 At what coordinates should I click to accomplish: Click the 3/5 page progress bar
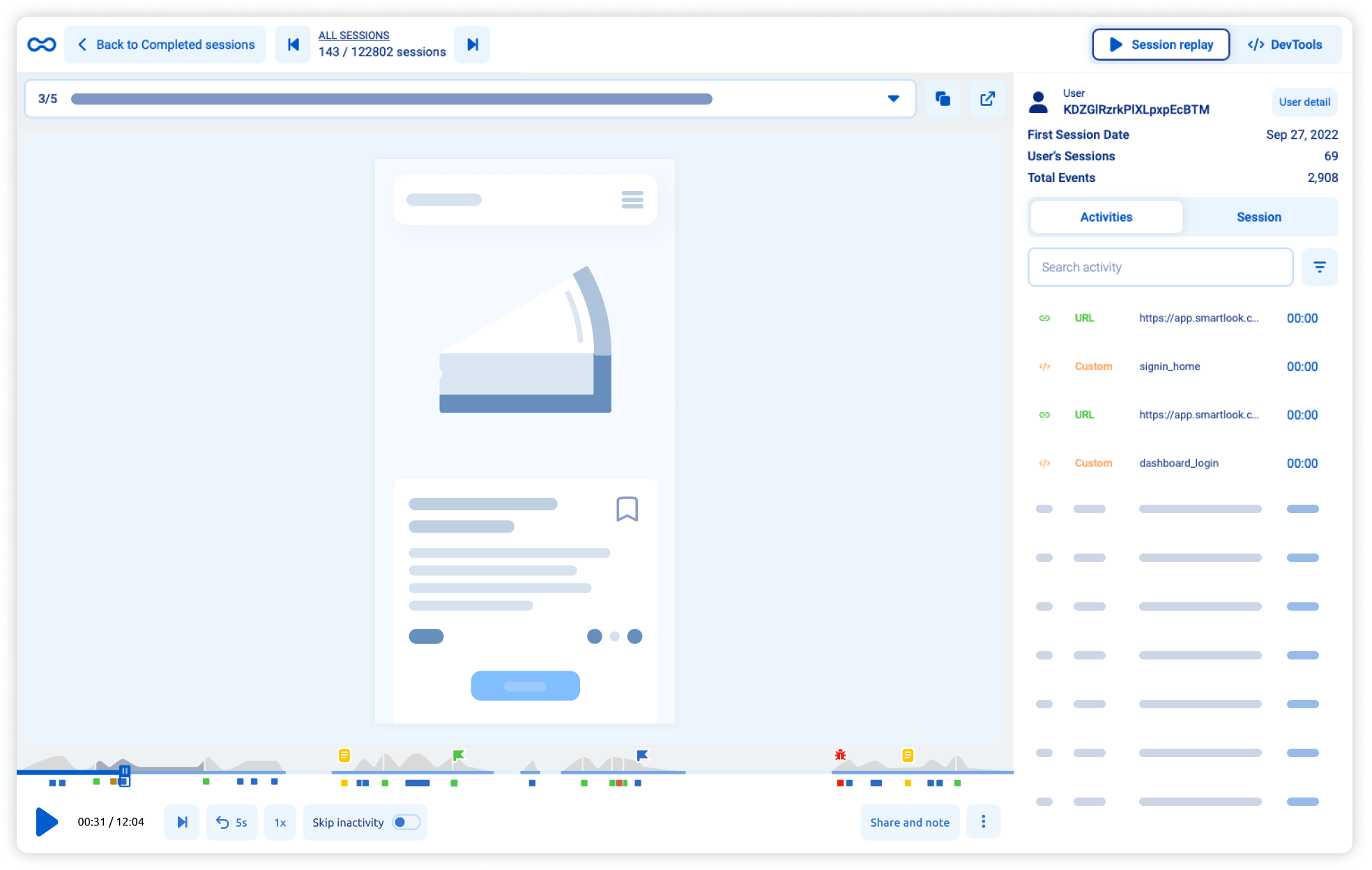[391, 99]
